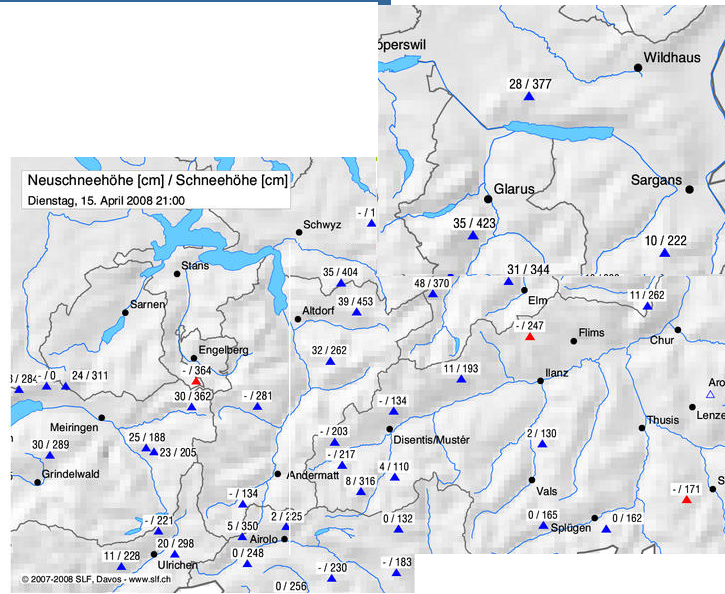This screenshot has width=725, height=594.
Task: Click the Ulrichen town label
Action: (178, 565)
